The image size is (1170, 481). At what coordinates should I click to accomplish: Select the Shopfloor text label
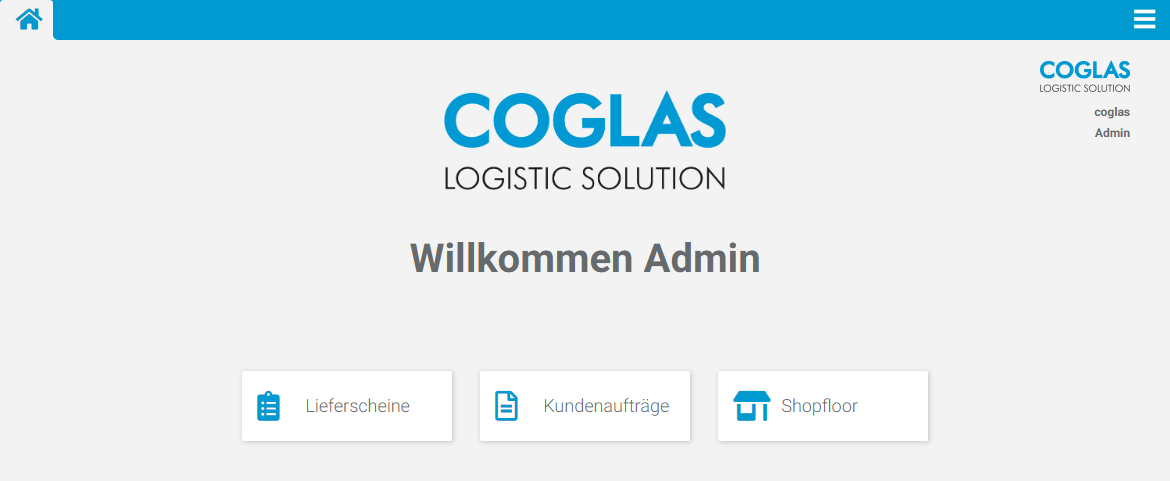tap(819, 406)
